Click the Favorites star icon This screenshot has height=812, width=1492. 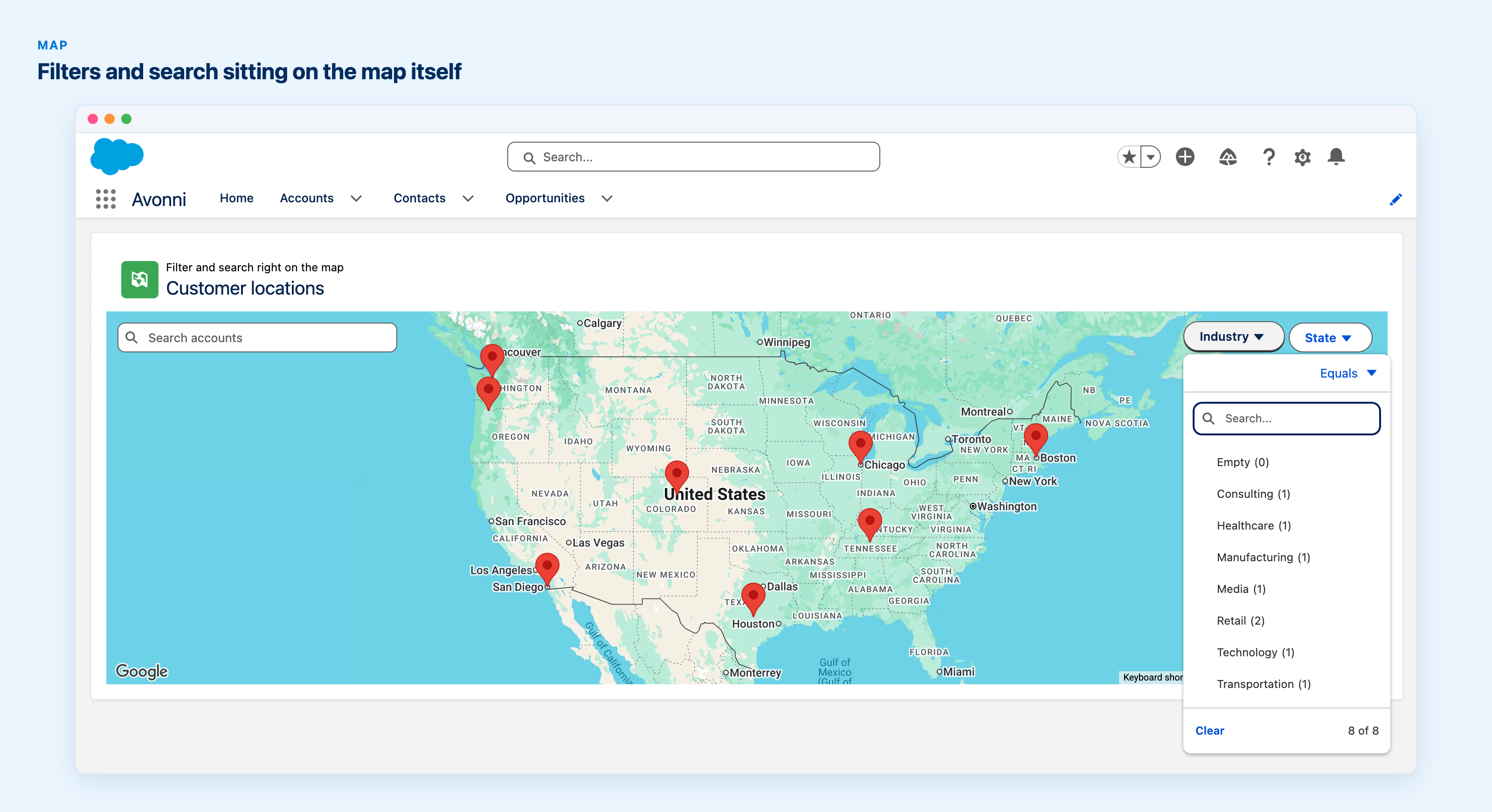point(1128,157)
